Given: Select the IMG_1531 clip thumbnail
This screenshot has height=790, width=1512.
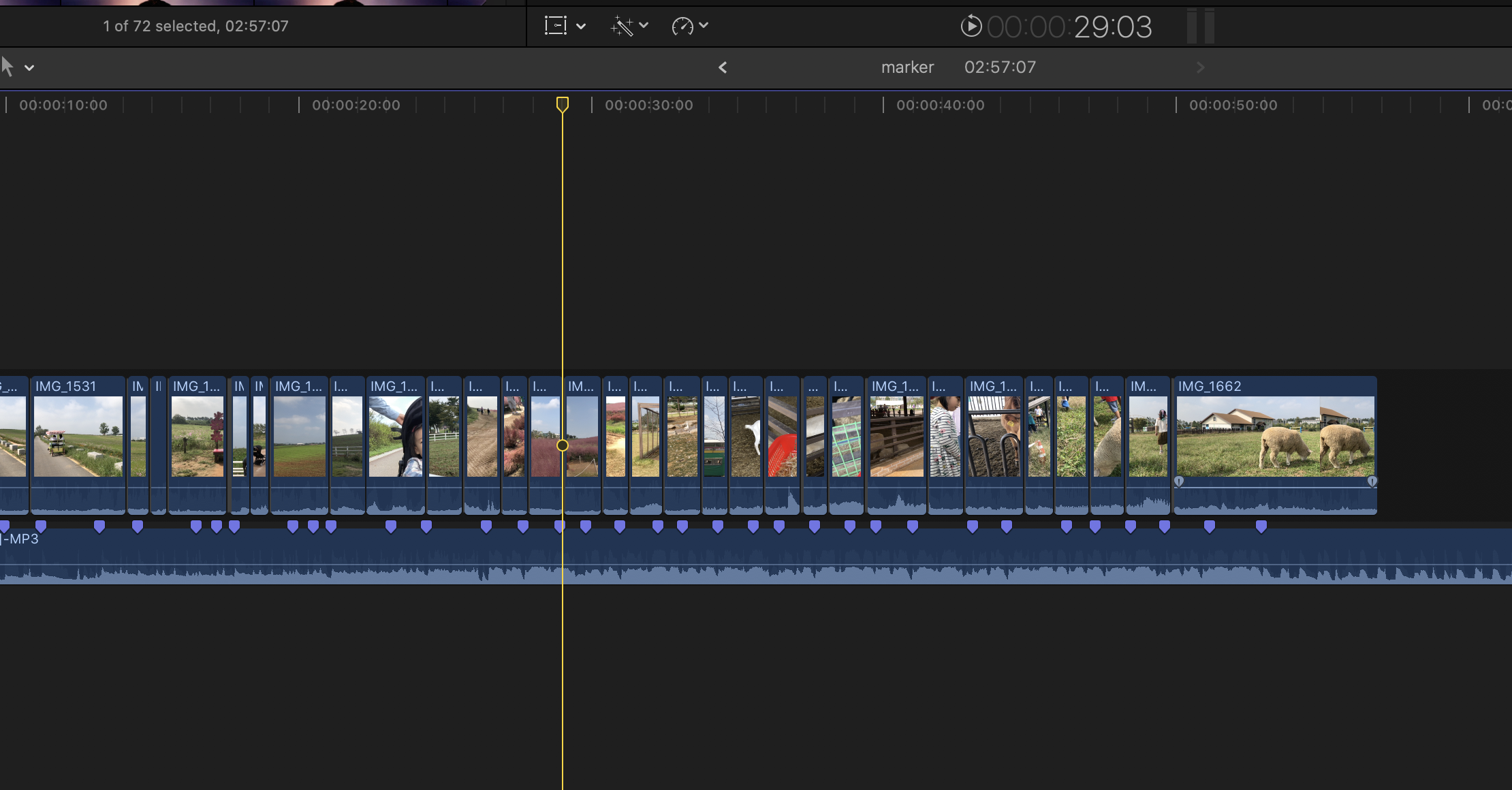Looking at the screenshot, I should (78, 436).
